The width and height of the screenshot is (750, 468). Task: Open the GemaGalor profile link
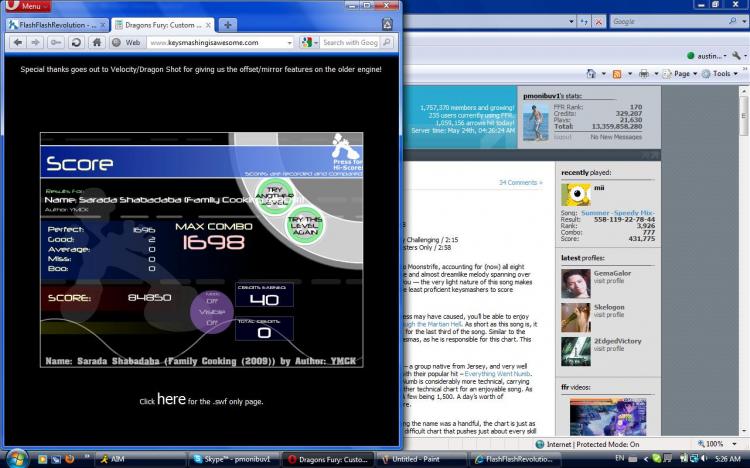click(612, 273)
